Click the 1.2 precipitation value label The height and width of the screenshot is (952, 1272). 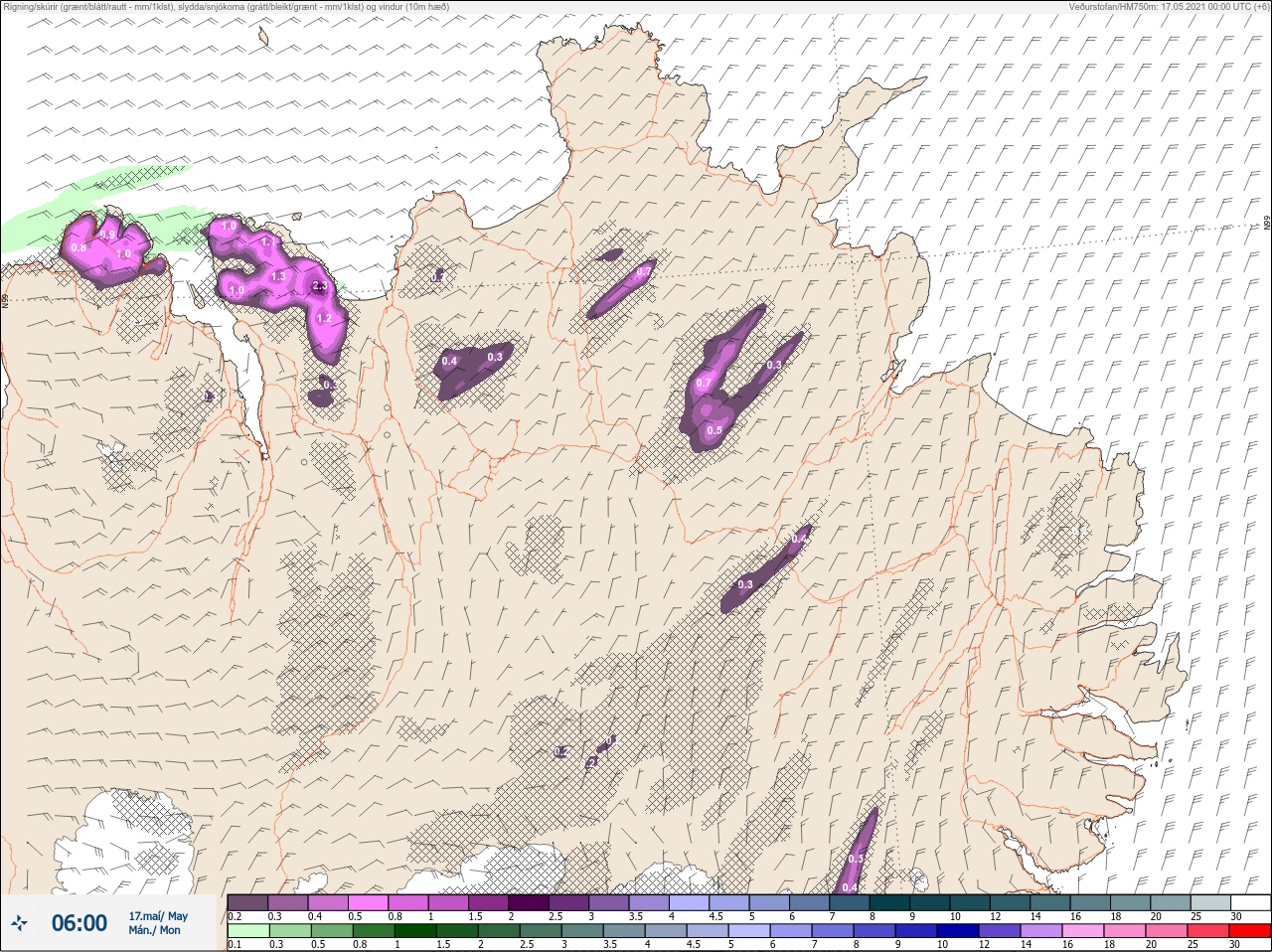click(323, 318)
